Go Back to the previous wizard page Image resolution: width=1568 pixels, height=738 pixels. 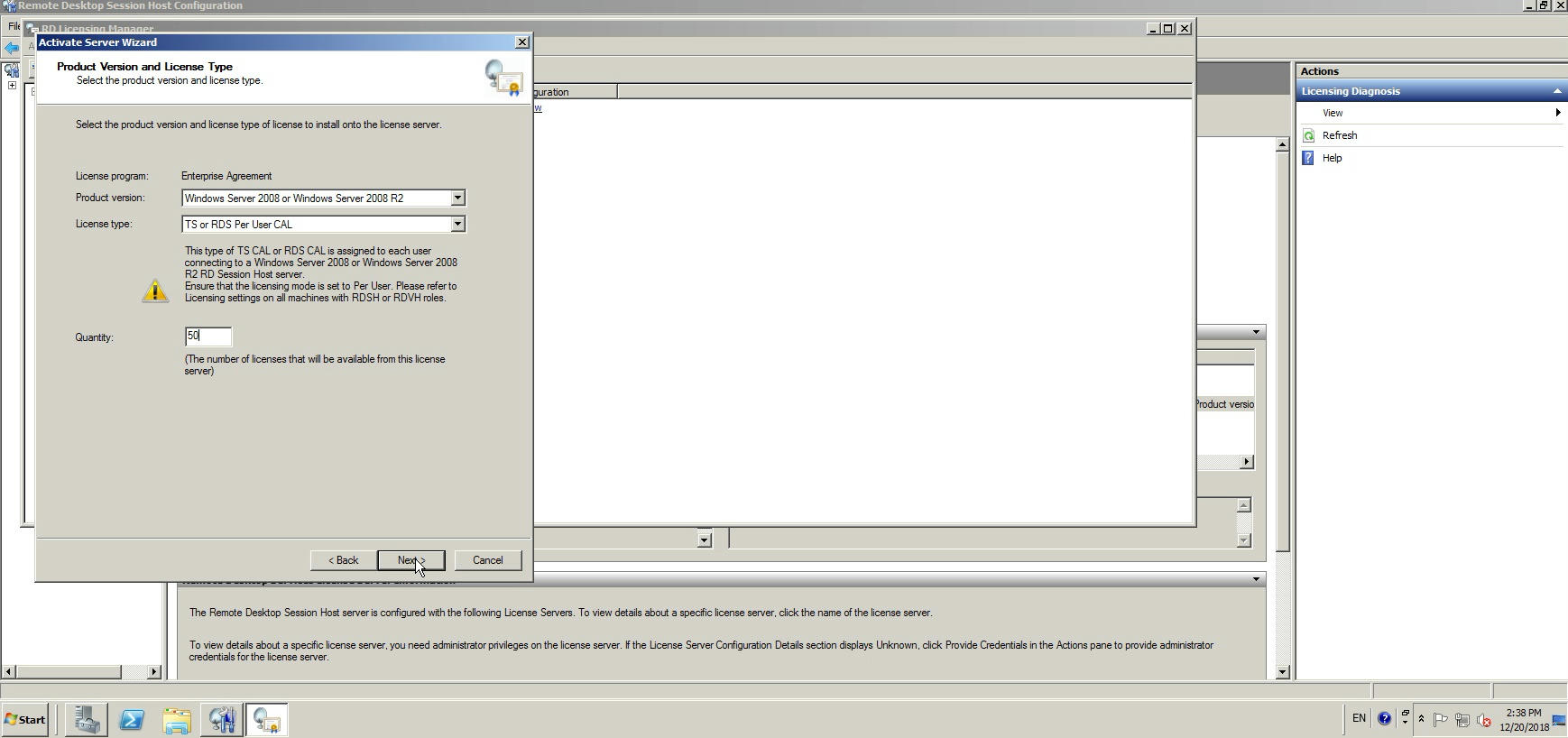[343, 560]
